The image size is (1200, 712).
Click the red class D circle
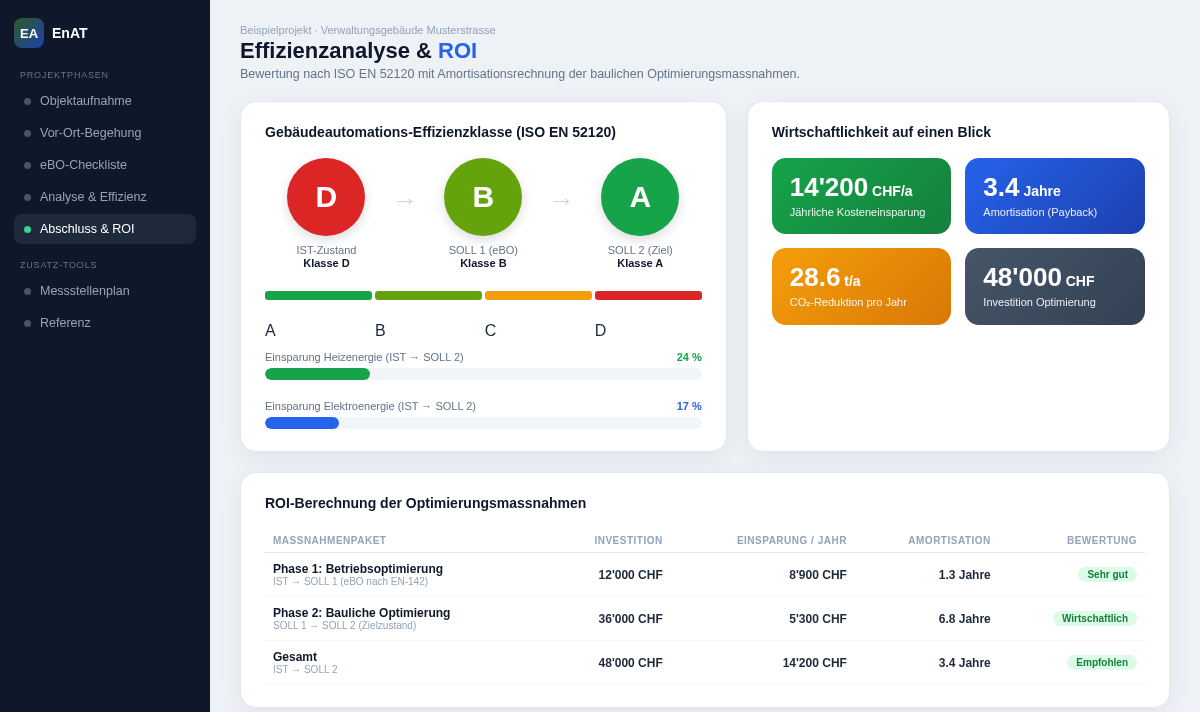326,197
